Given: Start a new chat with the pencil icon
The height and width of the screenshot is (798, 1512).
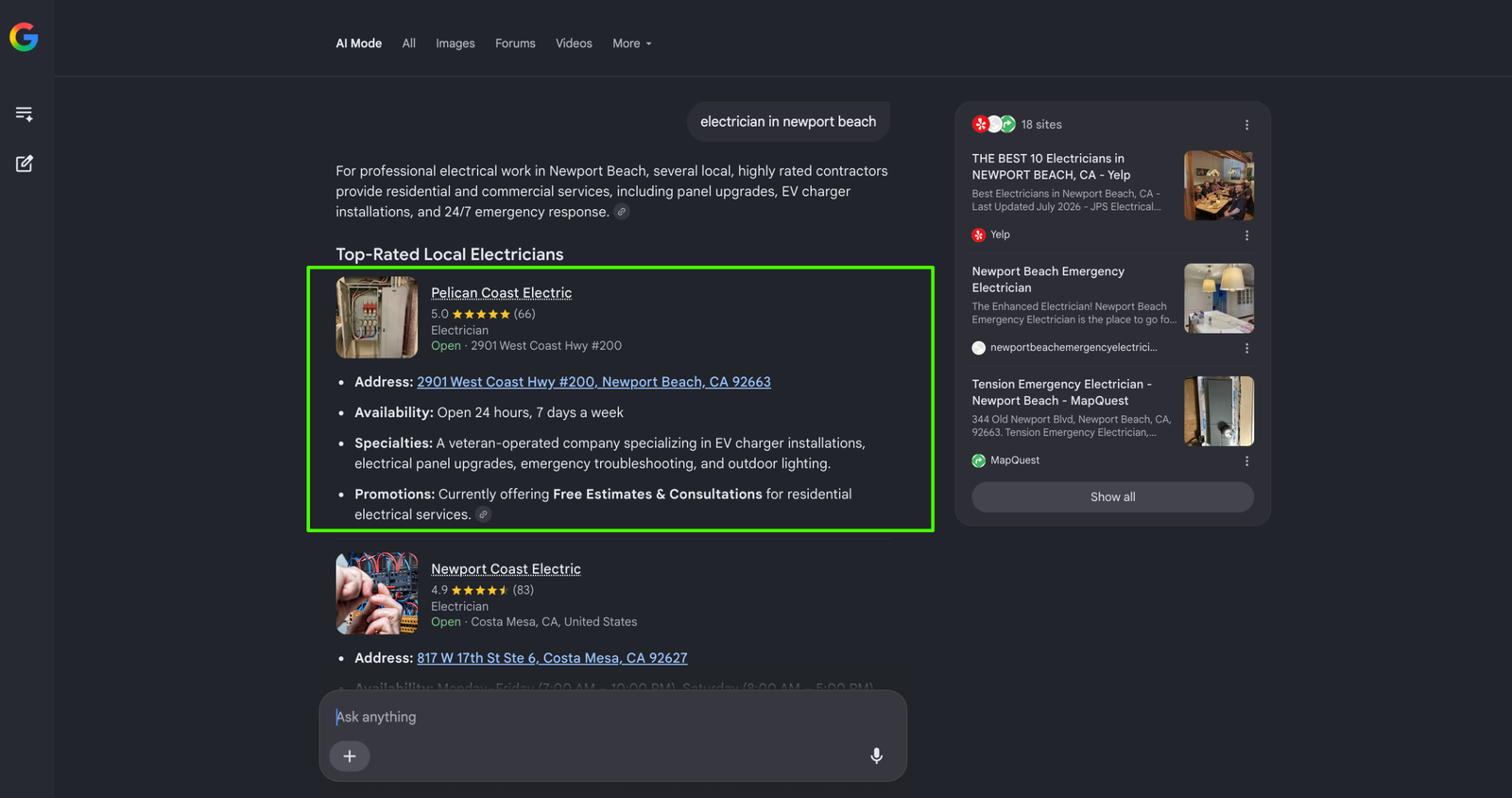Looking at the screenshot, I should [x=25, y=164].
